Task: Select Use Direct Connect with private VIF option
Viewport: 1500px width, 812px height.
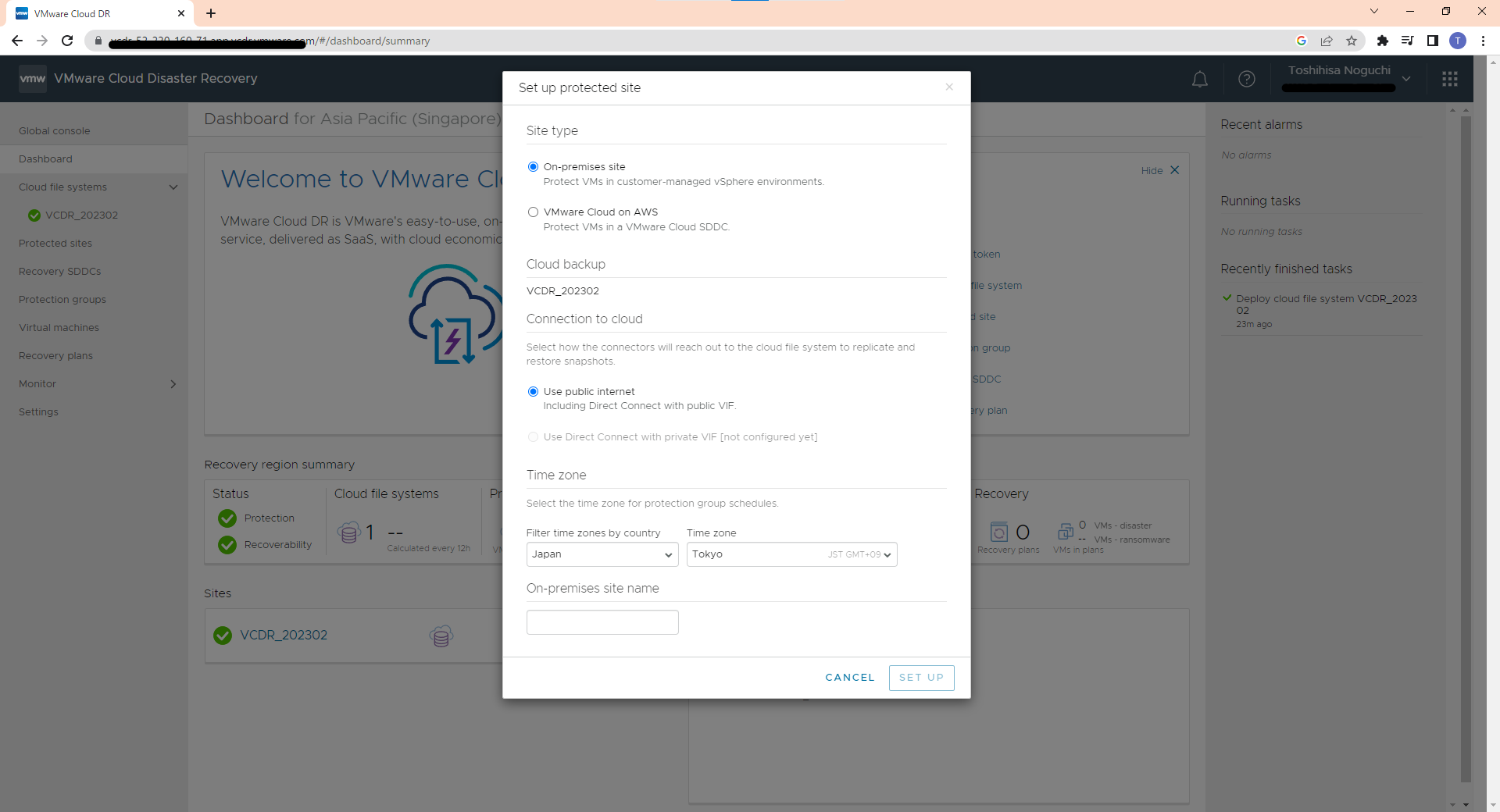Action: [x=534, y=436]
